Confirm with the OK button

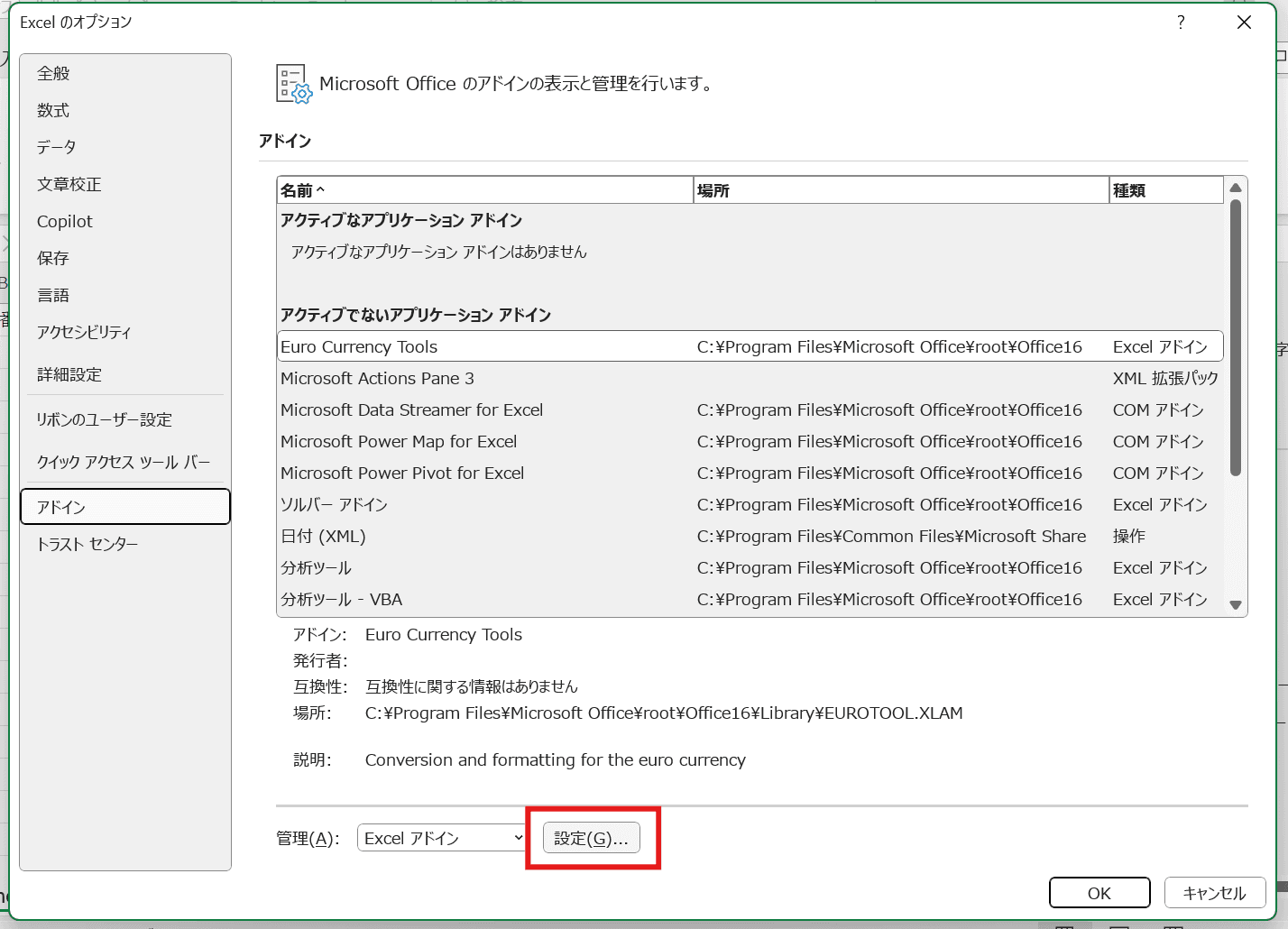pos(1099,893)
